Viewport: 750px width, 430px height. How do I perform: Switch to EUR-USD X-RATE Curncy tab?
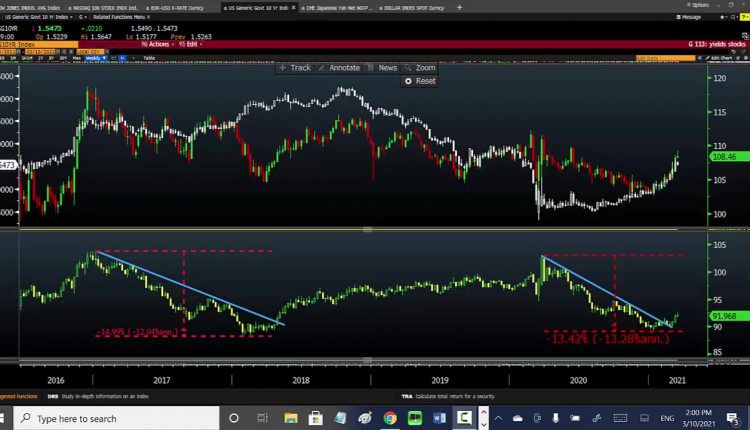(176, 8)
